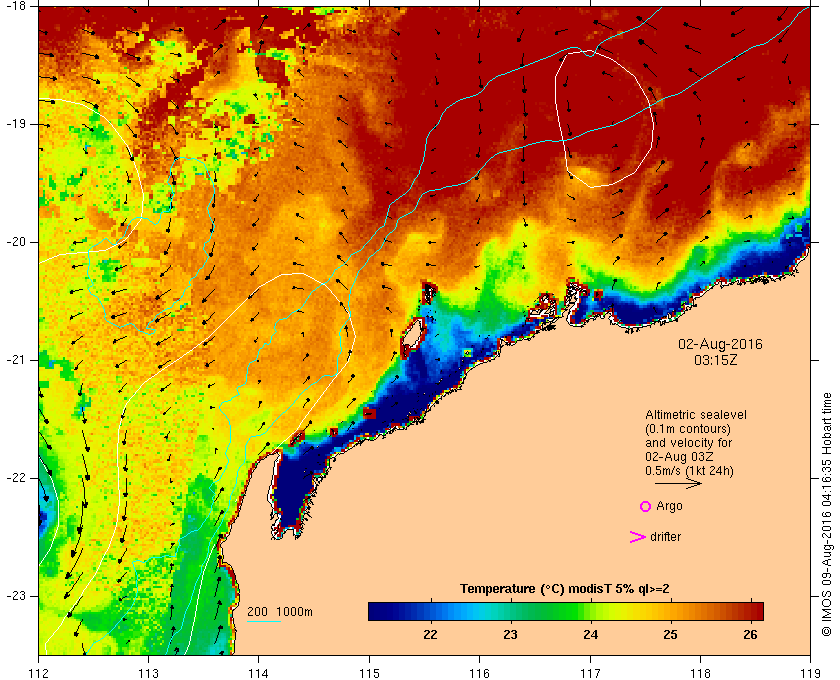Click the temperature color bar legend
The width and height of the screenshot is (840, 680).
point(566,611)
